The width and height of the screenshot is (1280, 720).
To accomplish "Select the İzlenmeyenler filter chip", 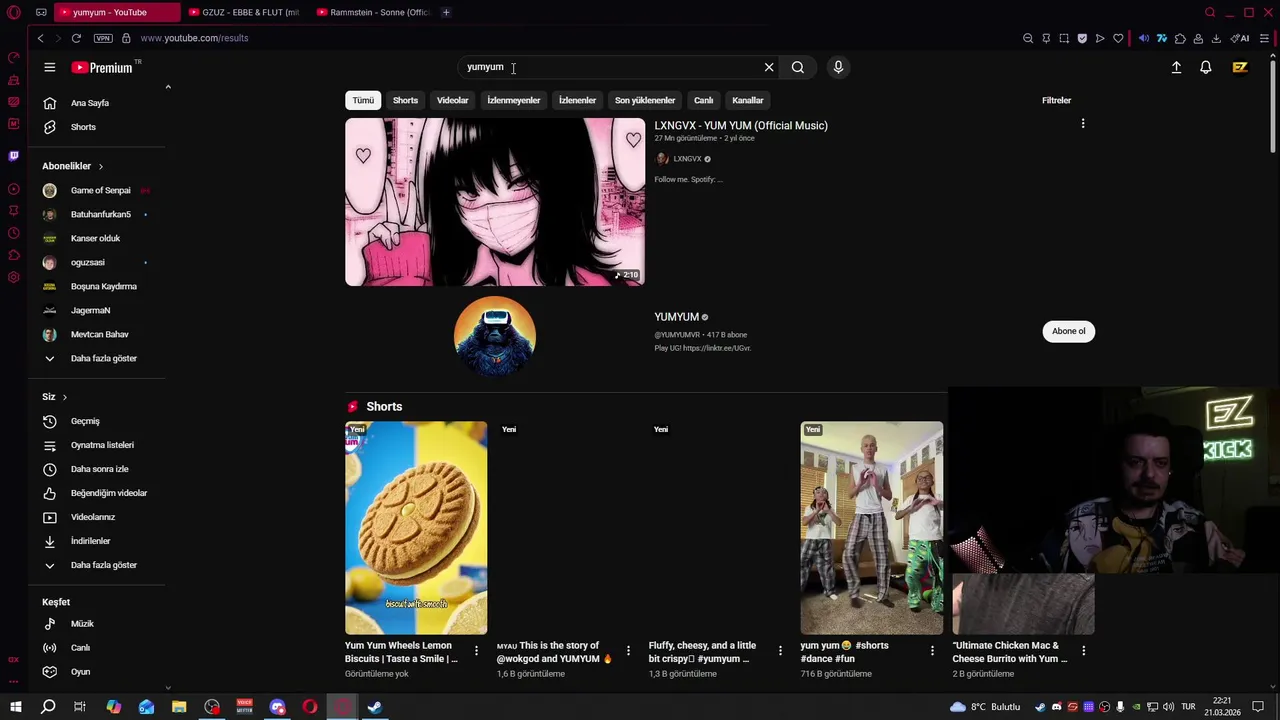I will pos(513,100).
